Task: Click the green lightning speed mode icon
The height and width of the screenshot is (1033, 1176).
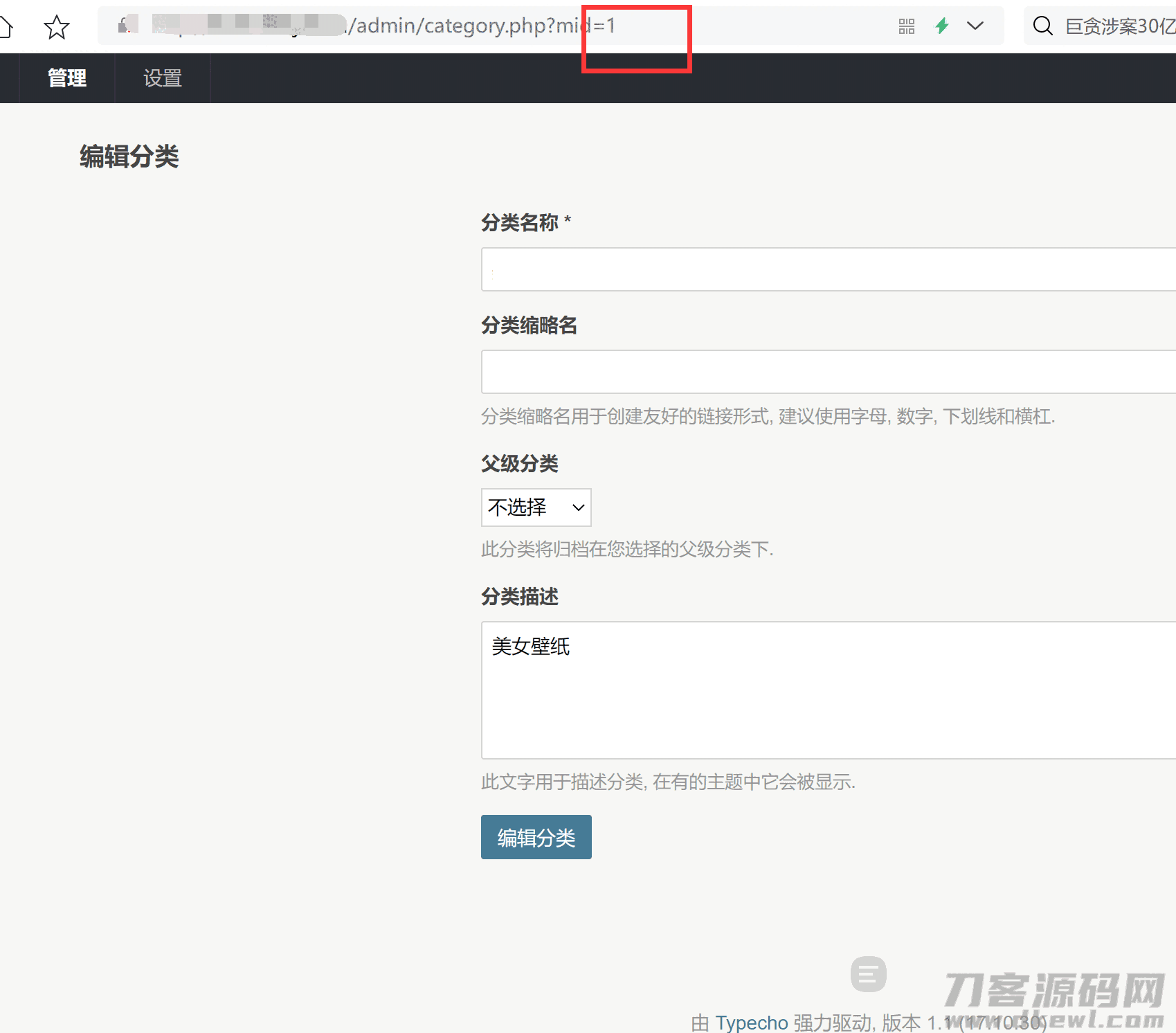Action: pos(941,26)
